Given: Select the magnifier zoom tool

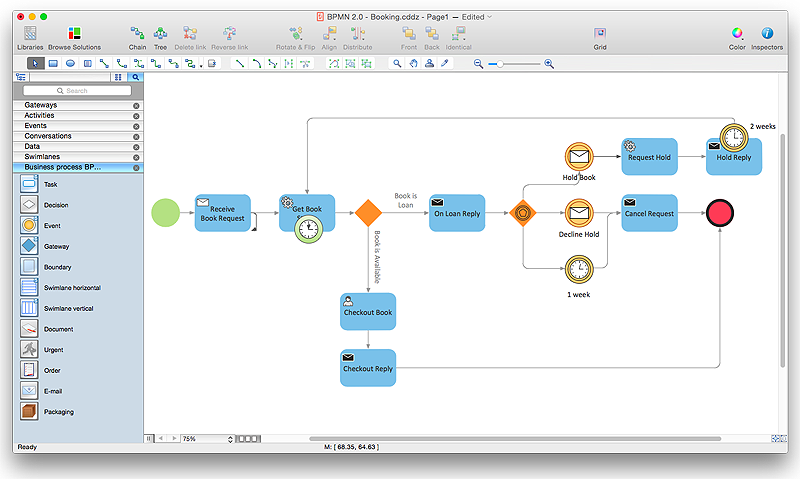Looking at the screenshot, I should coord(397,64).
